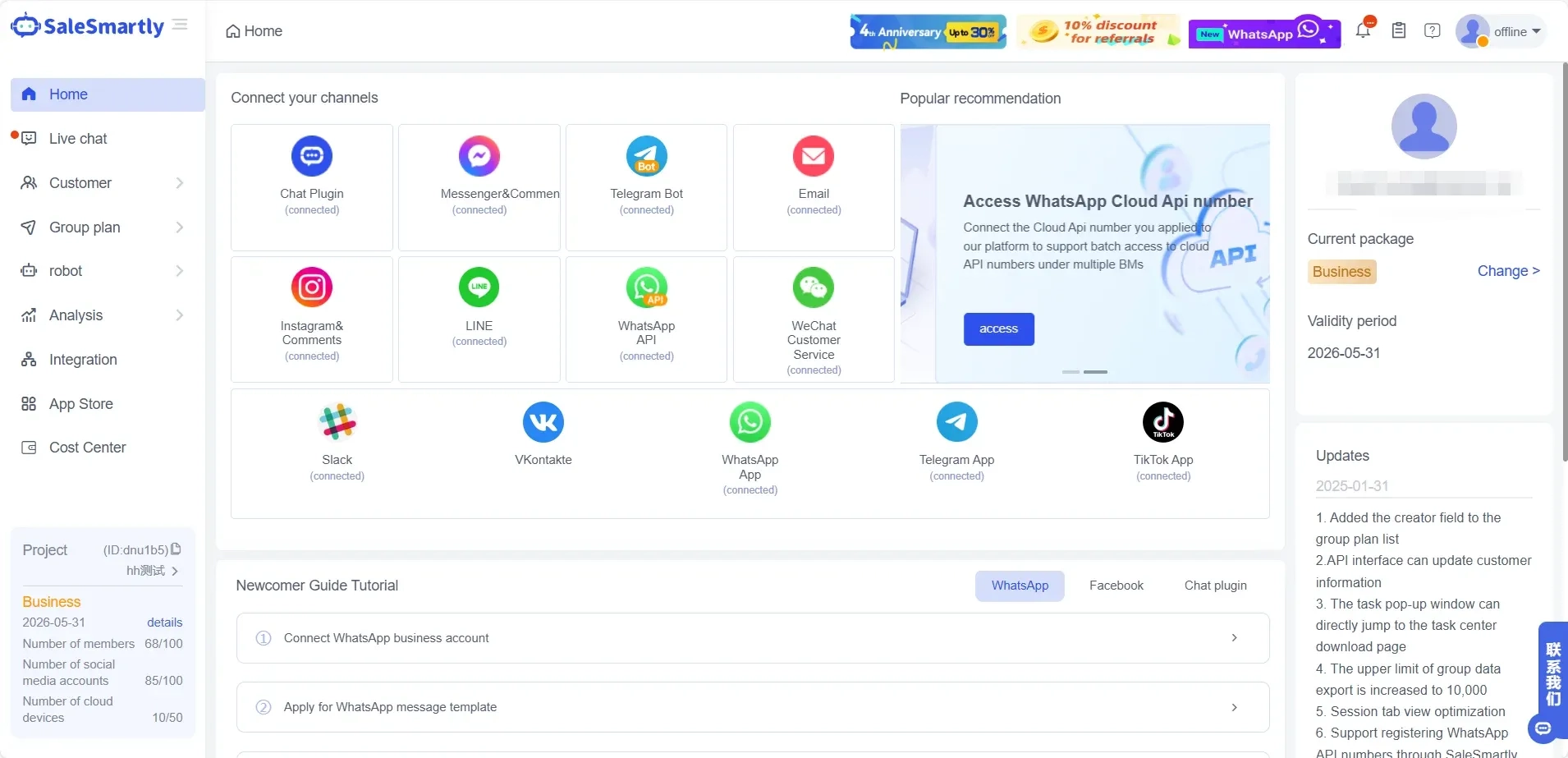1568x758 pixels.
Task: Select the second carousel indicator dash
Action: [x=1095, y=372]
